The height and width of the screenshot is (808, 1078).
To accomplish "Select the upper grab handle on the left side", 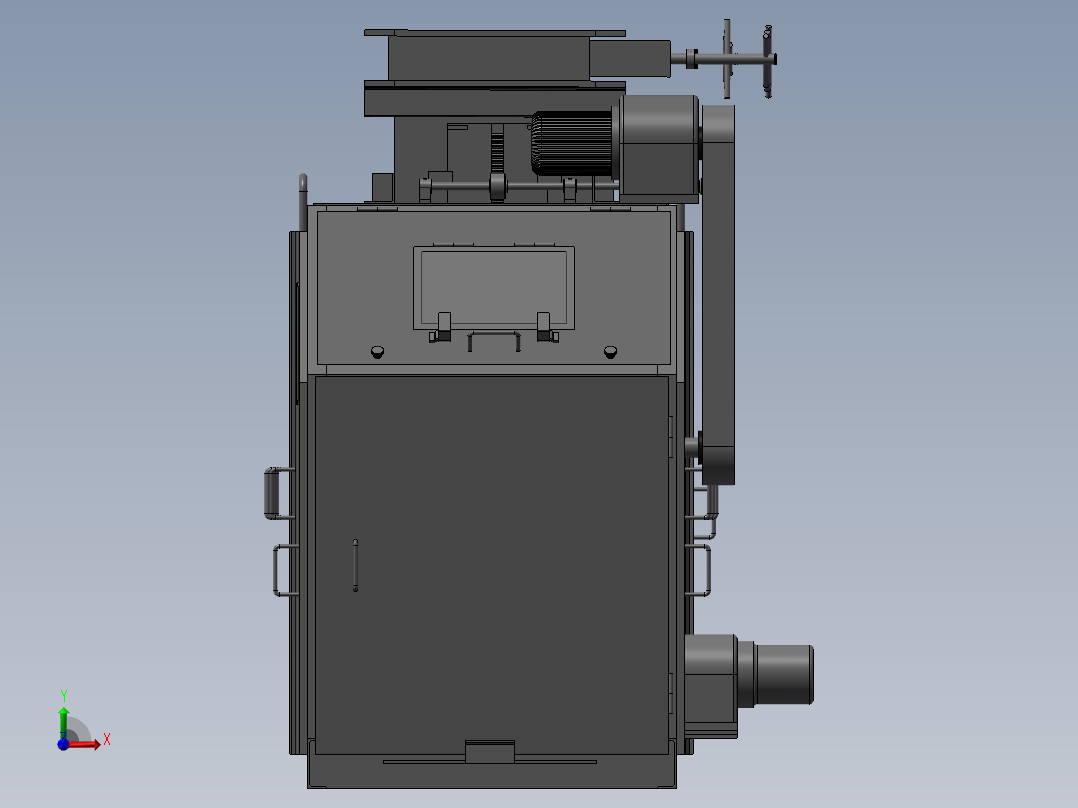I will pyautogui.click(x=273, y=493).
